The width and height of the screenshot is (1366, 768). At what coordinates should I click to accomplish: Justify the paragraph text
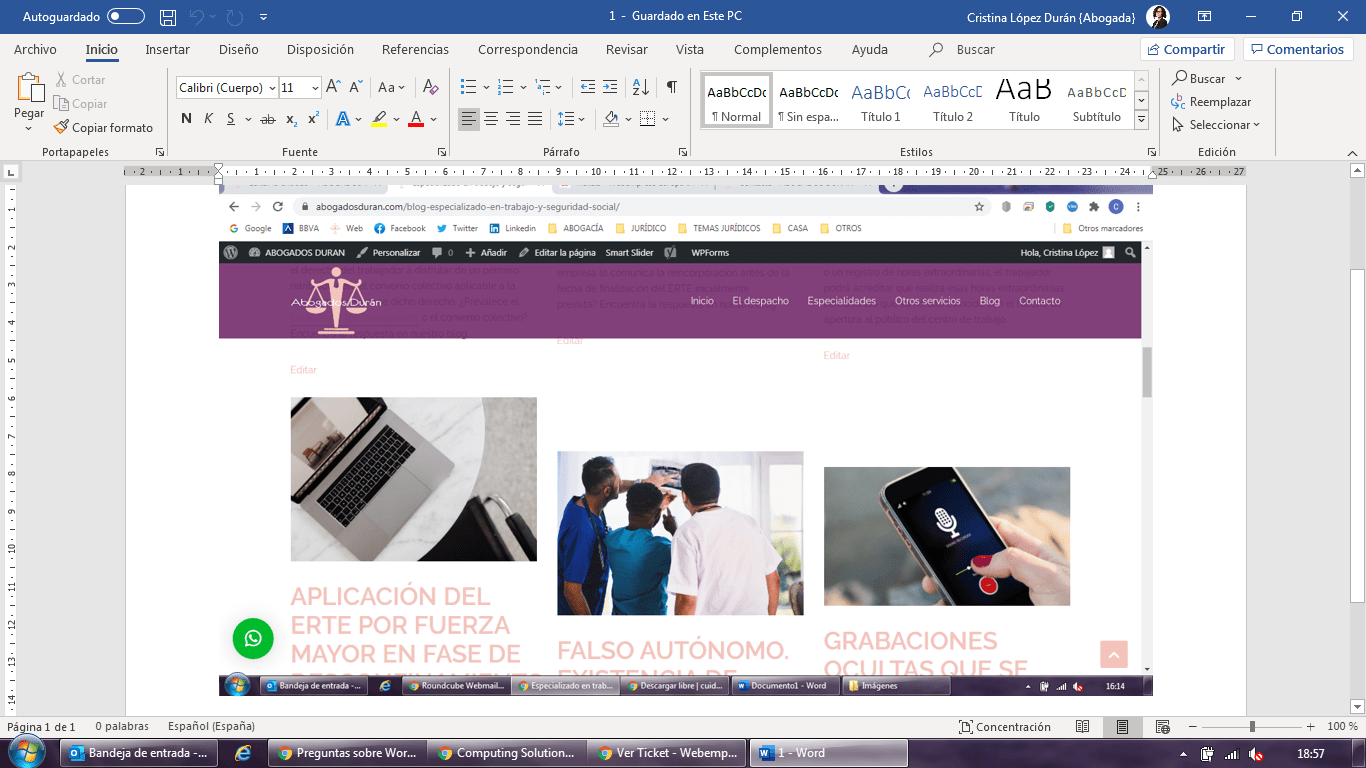(535, 119)
